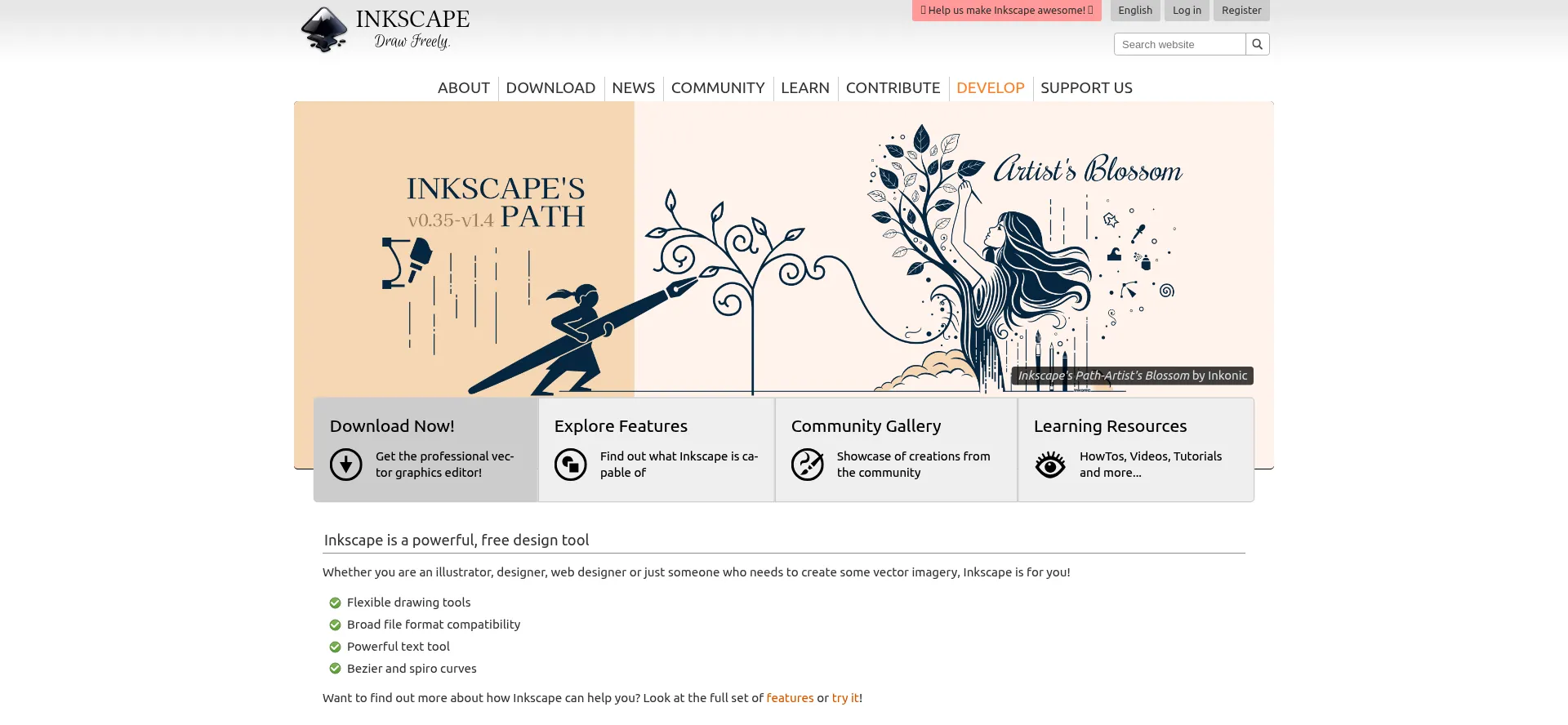This screenshot has width=1568, height=725.
Task: Click the green check beside Powerful text tool
Action: (335, 647)
